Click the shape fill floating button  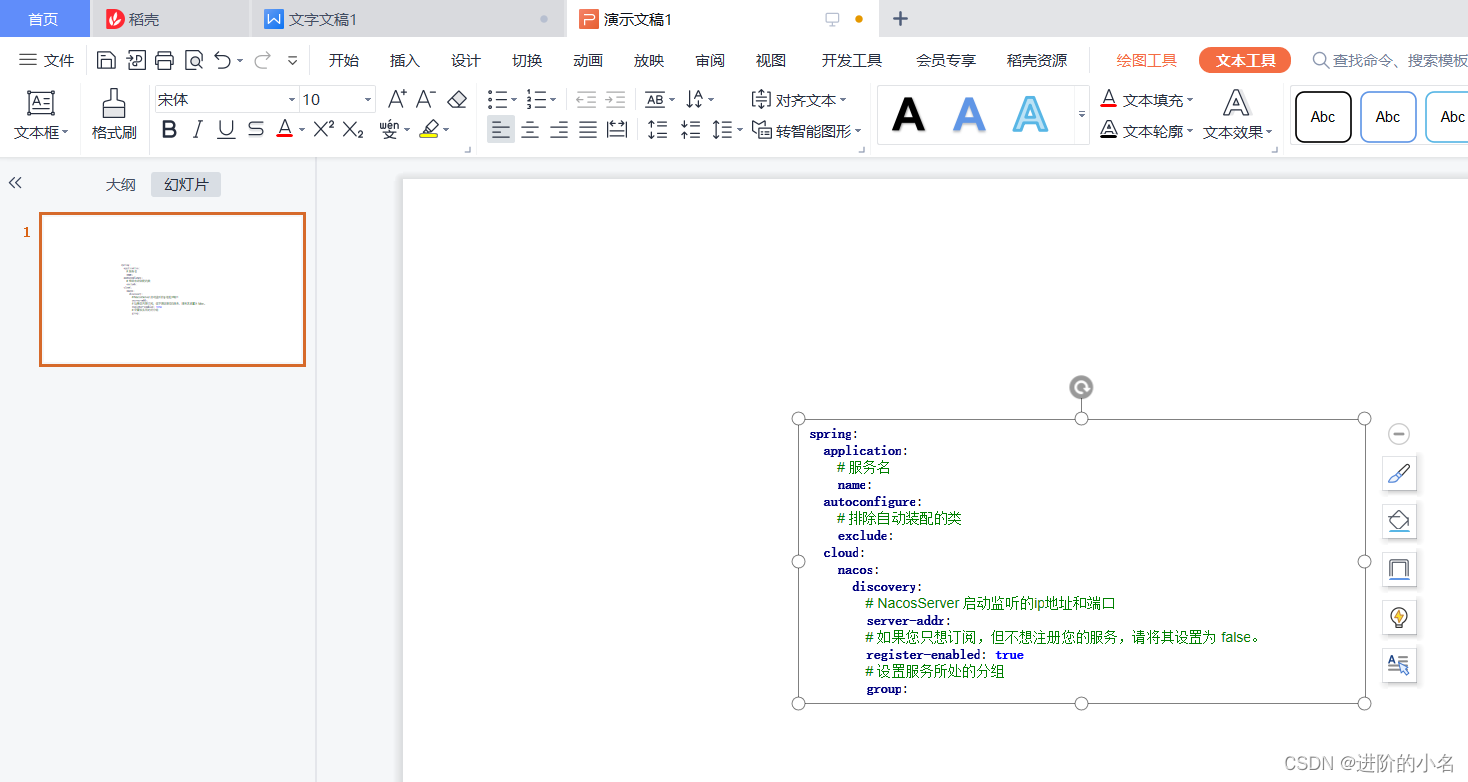tap(1399, 521)
